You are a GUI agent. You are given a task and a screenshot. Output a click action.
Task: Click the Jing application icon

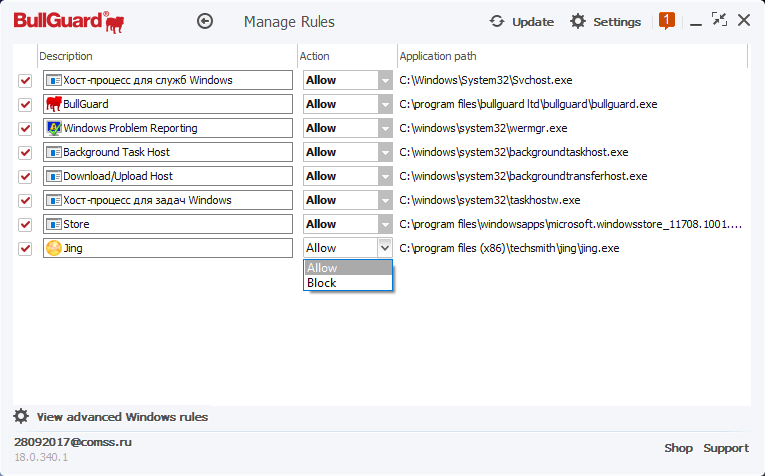pos(54,248)
